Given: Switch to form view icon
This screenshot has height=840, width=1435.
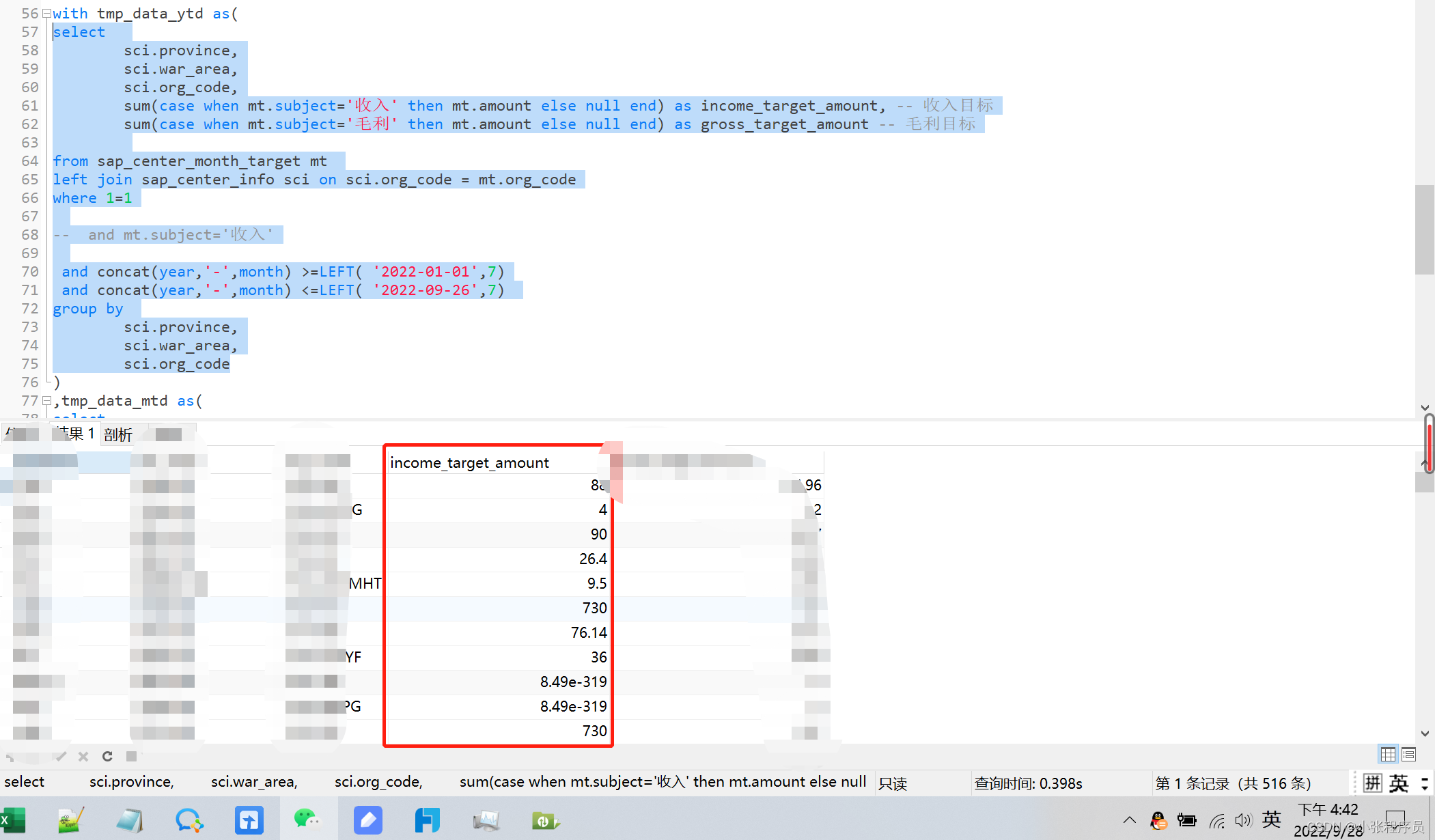Looking at the screenshot, I should coord(1408,755).
